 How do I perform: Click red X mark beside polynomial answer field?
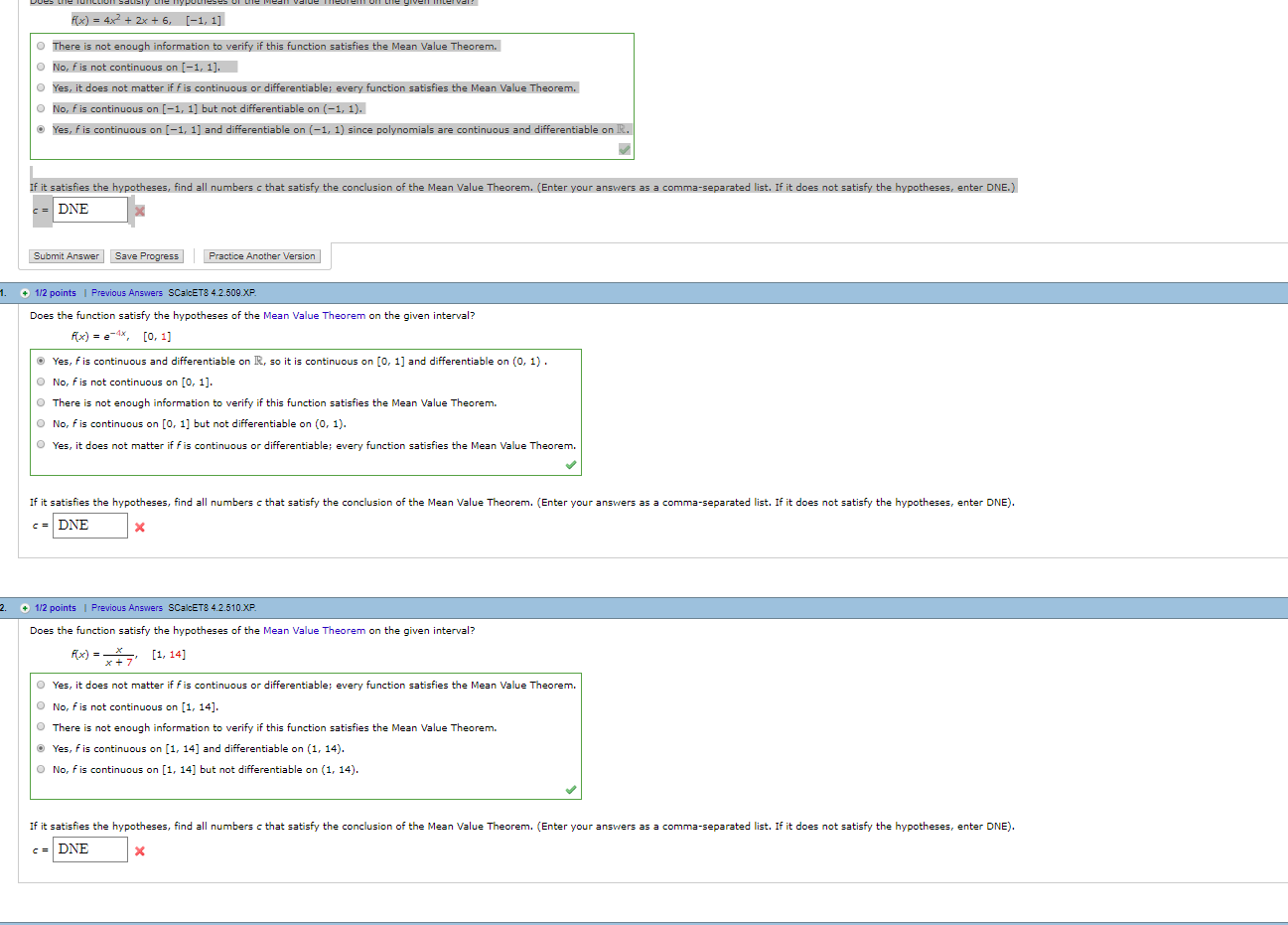pyautogui.click(x=140, y=211)
